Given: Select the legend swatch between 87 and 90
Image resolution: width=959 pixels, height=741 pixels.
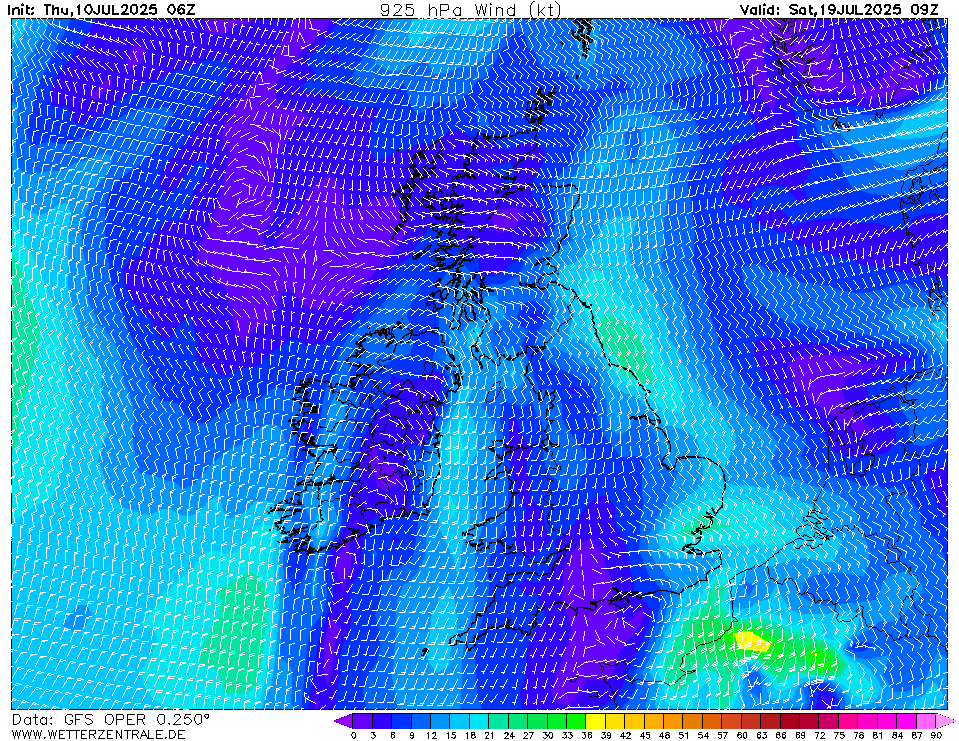Looking at the screenshot, I should [926, 721].
